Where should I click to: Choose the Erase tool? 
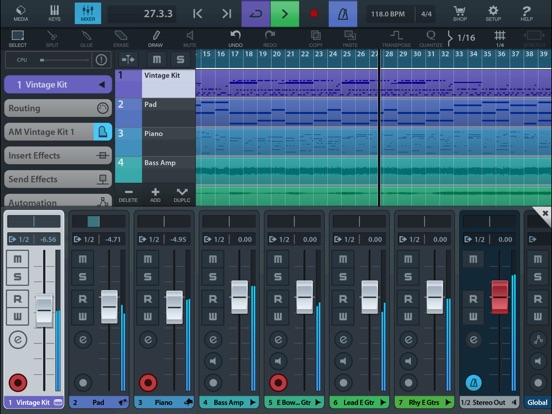[x=121, y=39]
